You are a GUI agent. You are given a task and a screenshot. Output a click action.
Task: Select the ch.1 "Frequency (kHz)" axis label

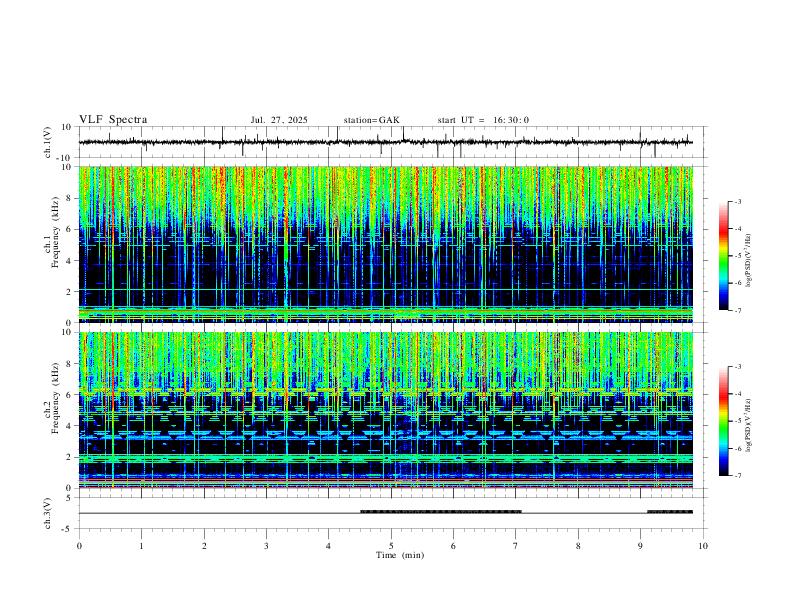point(55,231)
